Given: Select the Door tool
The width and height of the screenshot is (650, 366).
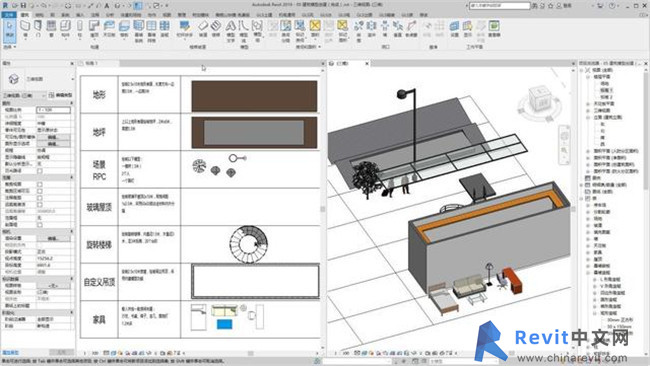Looking at the screenshot, I should [38, 29].
